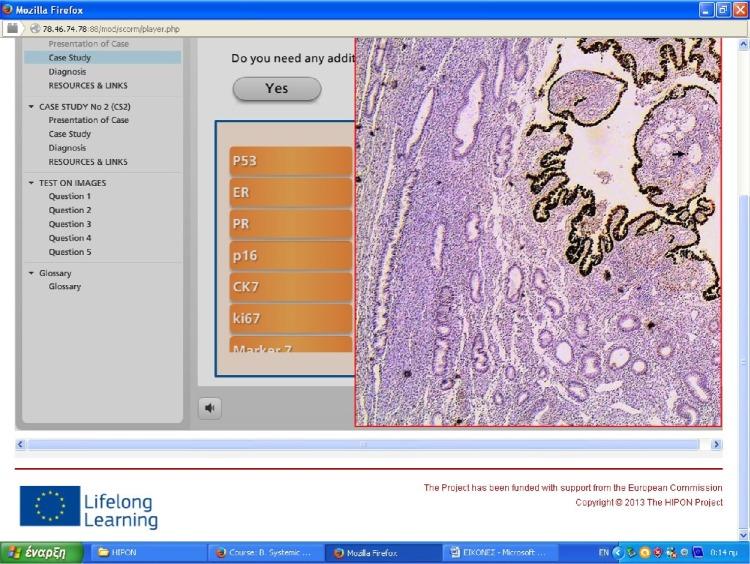Select the PR marker button
This screenshot has height=564, width=750.
(291, 224)
